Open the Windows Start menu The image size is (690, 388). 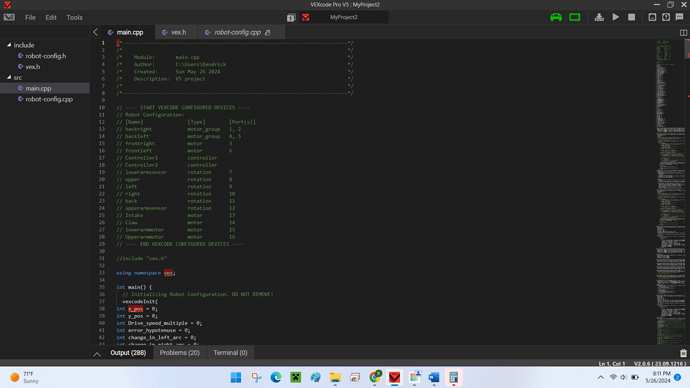pyautogui.click(x=236, y=377)
